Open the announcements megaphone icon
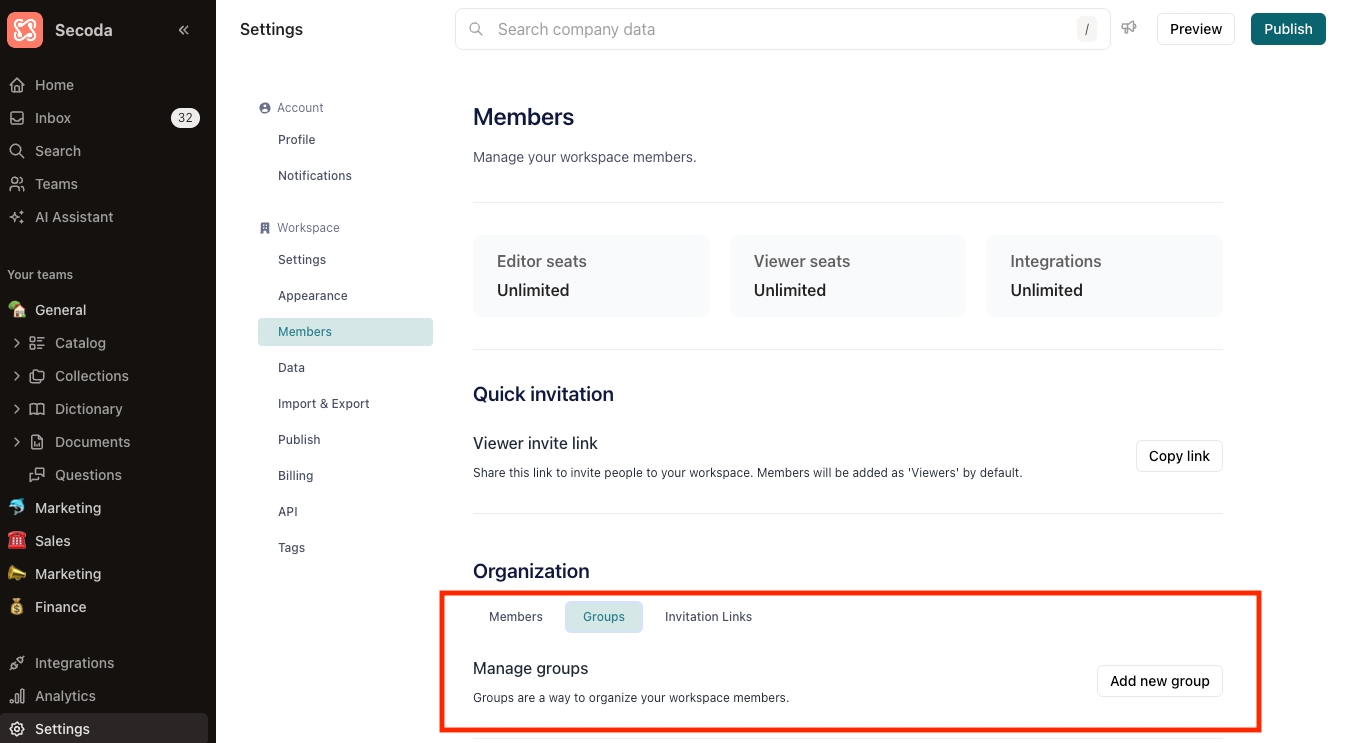1347x743 pixels. pyautogui.click(x=1129, y=28)
